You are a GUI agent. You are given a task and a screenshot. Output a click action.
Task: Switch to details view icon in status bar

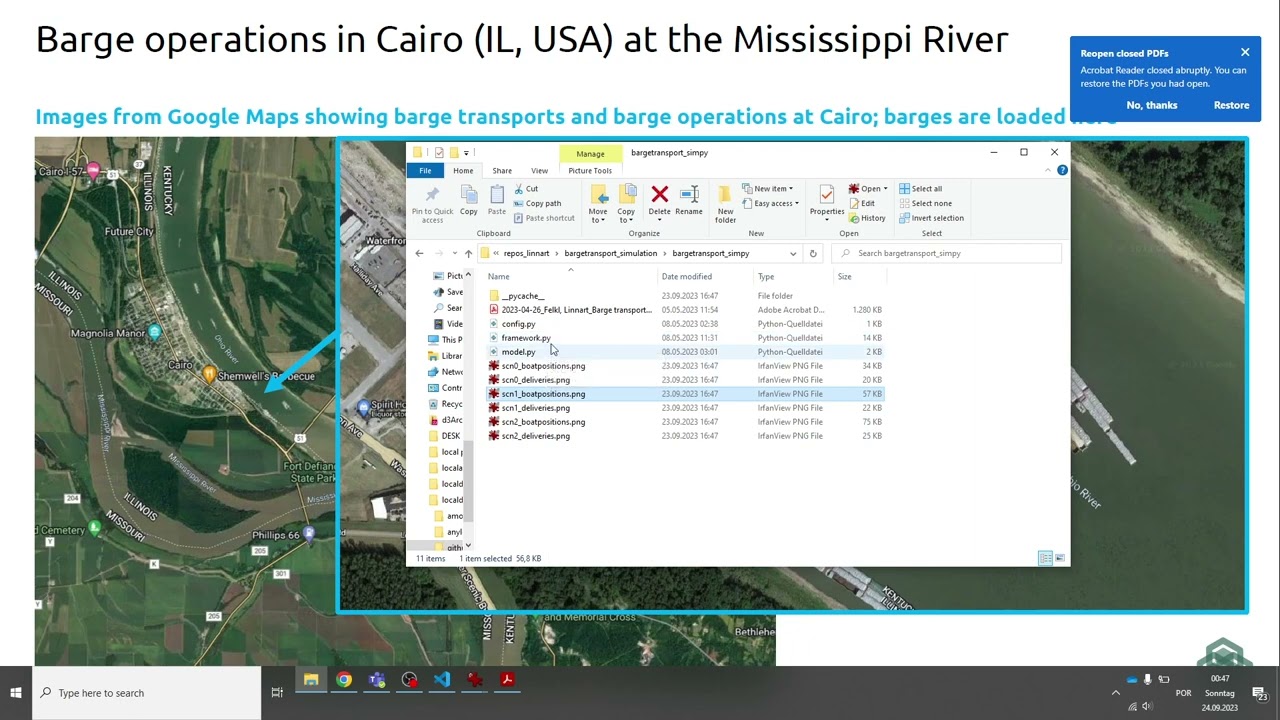[x=1045, y=558]
